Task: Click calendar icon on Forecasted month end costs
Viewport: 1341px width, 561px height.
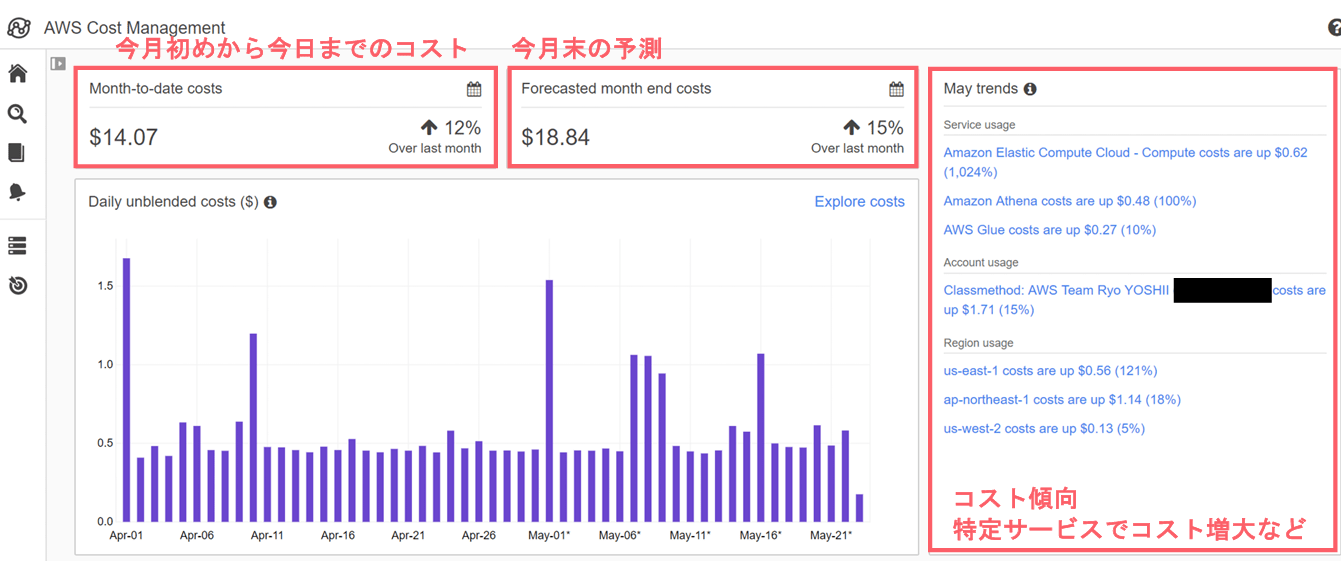Action: pos(896,89)
